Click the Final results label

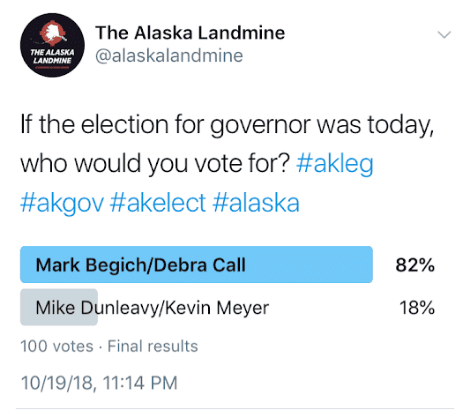click(153, 346)
